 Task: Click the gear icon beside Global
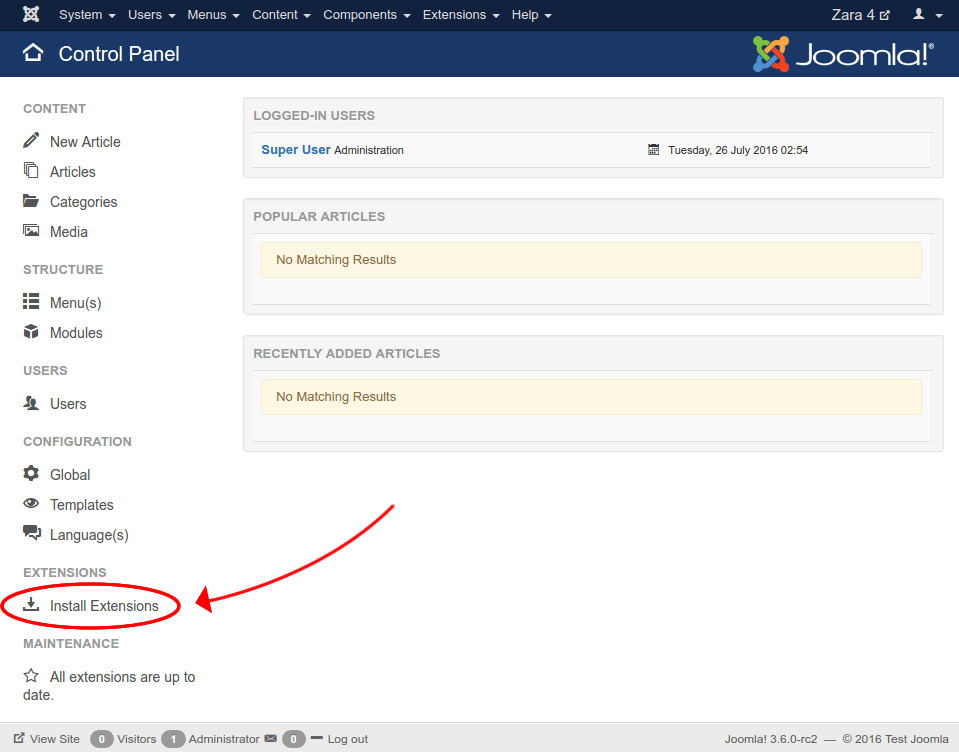click(x=31, y=473)
